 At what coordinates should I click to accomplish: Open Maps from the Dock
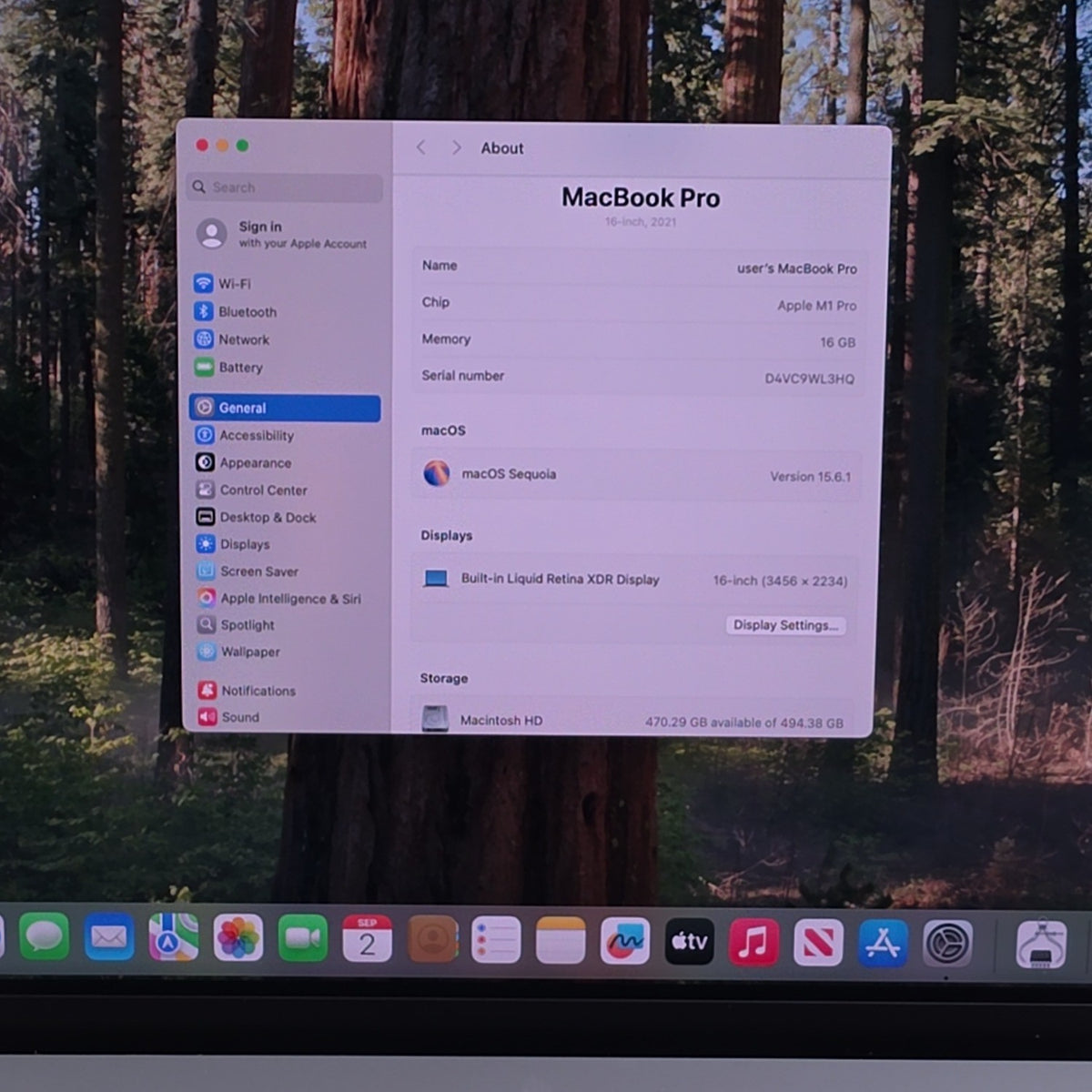point(174,937)
